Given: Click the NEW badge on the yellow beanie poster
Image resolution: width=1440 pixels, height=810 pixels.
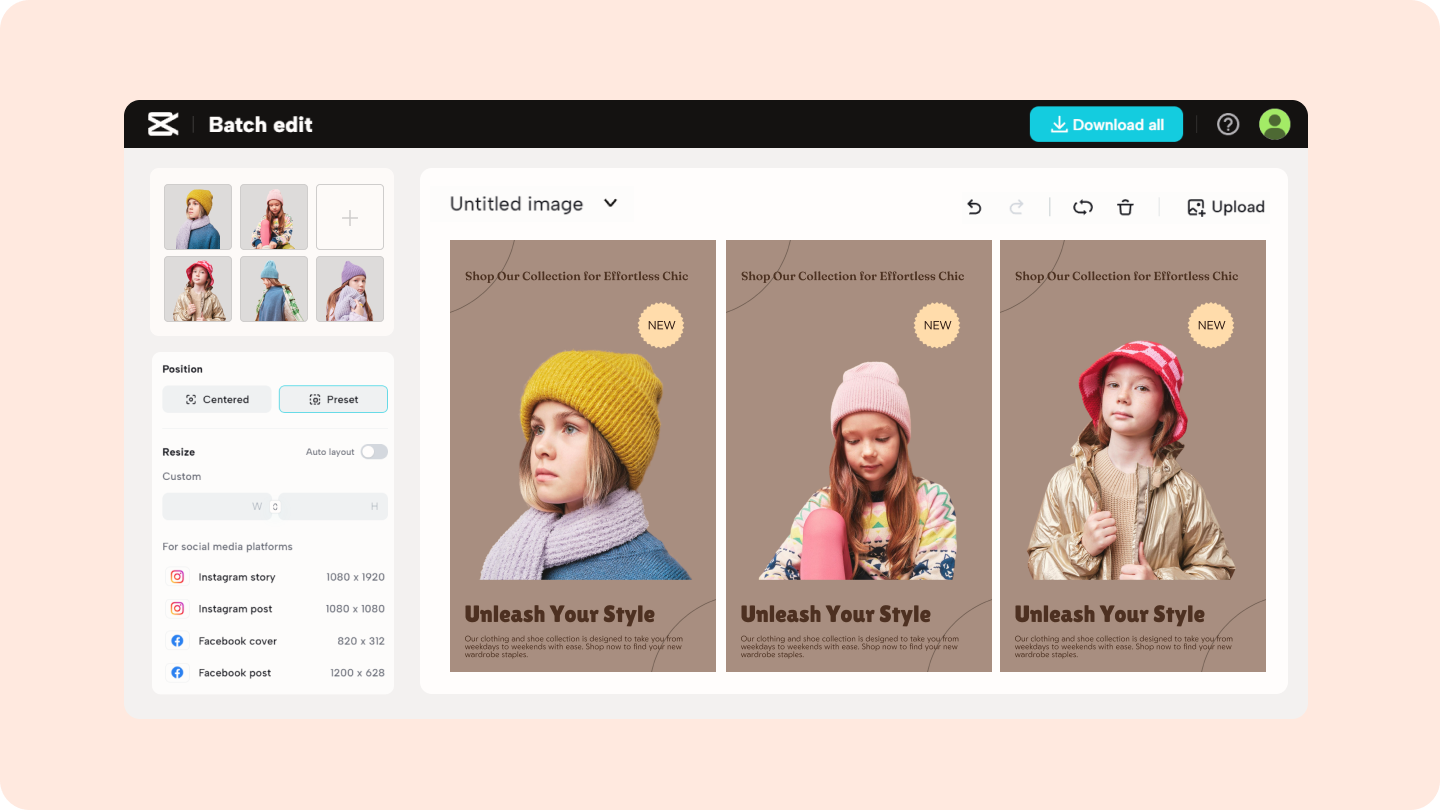Looking at the screenshot, I should click(x=662, y=325).
